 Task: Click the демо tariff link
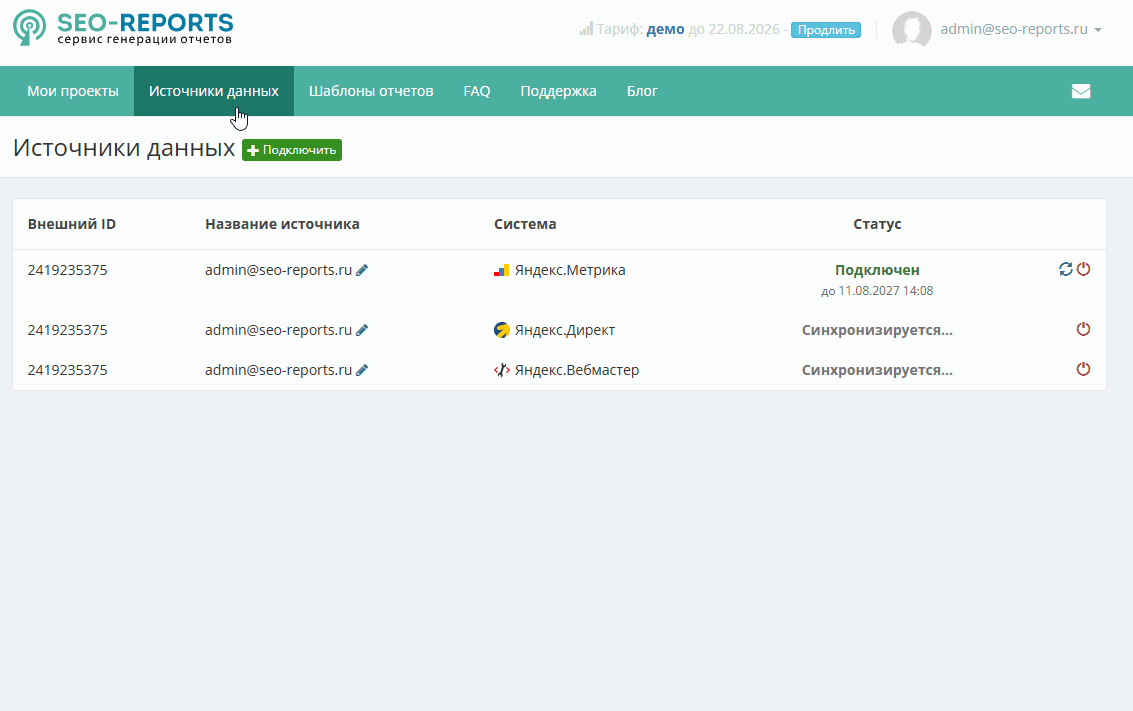pyautogui.click(x=665, y=29)
